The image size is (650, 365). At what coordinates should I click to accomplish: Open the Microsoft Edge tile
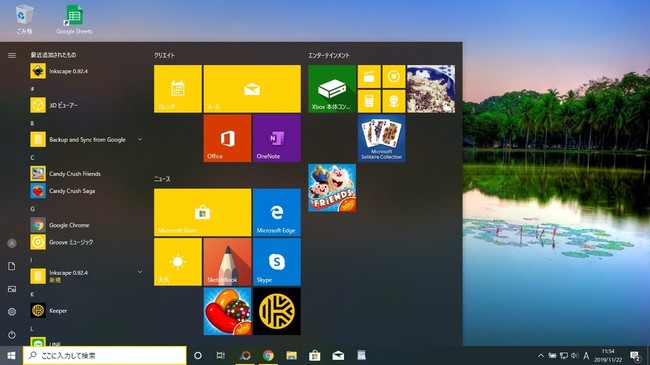coord(276,212)
